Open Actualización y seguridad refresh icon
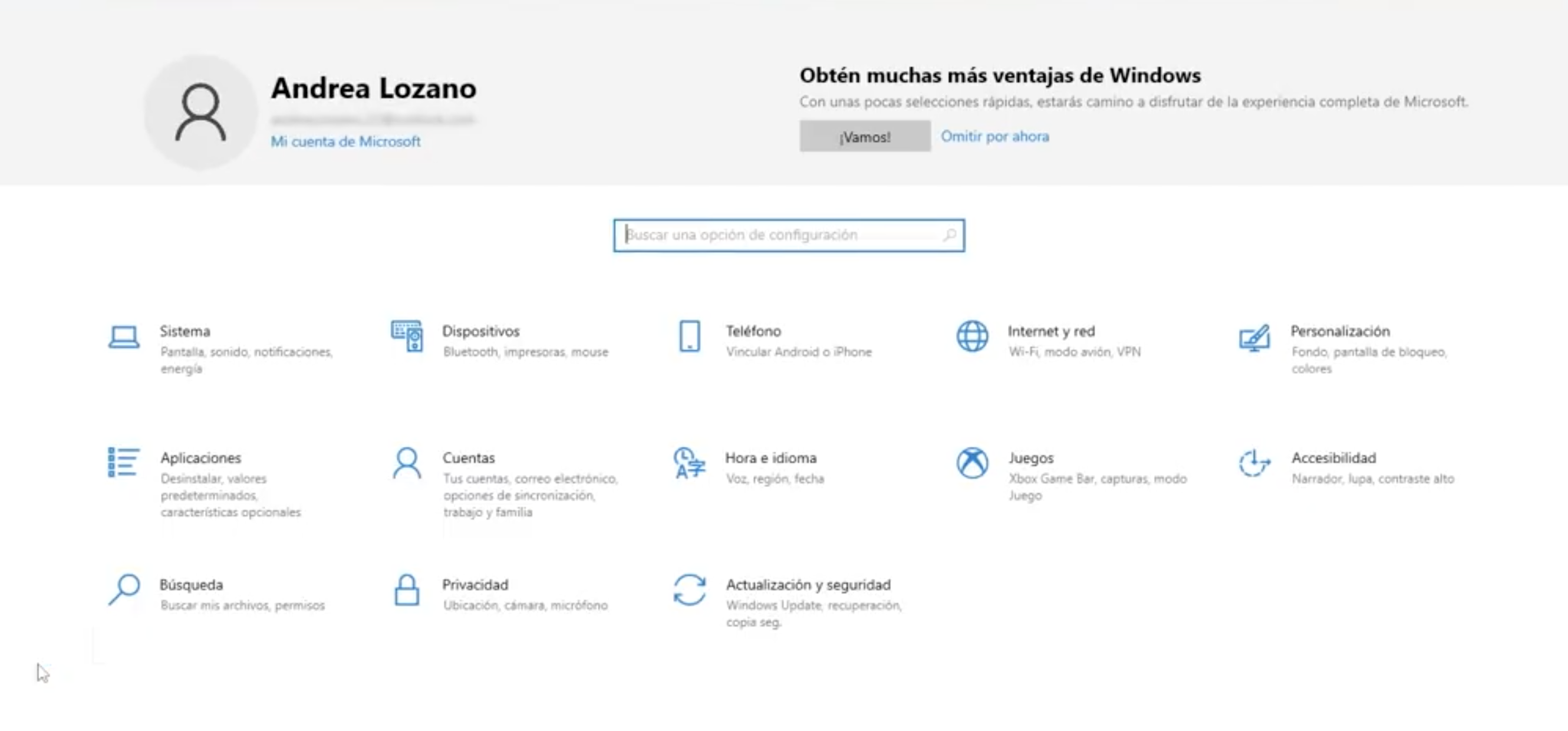The width and height of the screenshot is (1568, 731). 689,590
